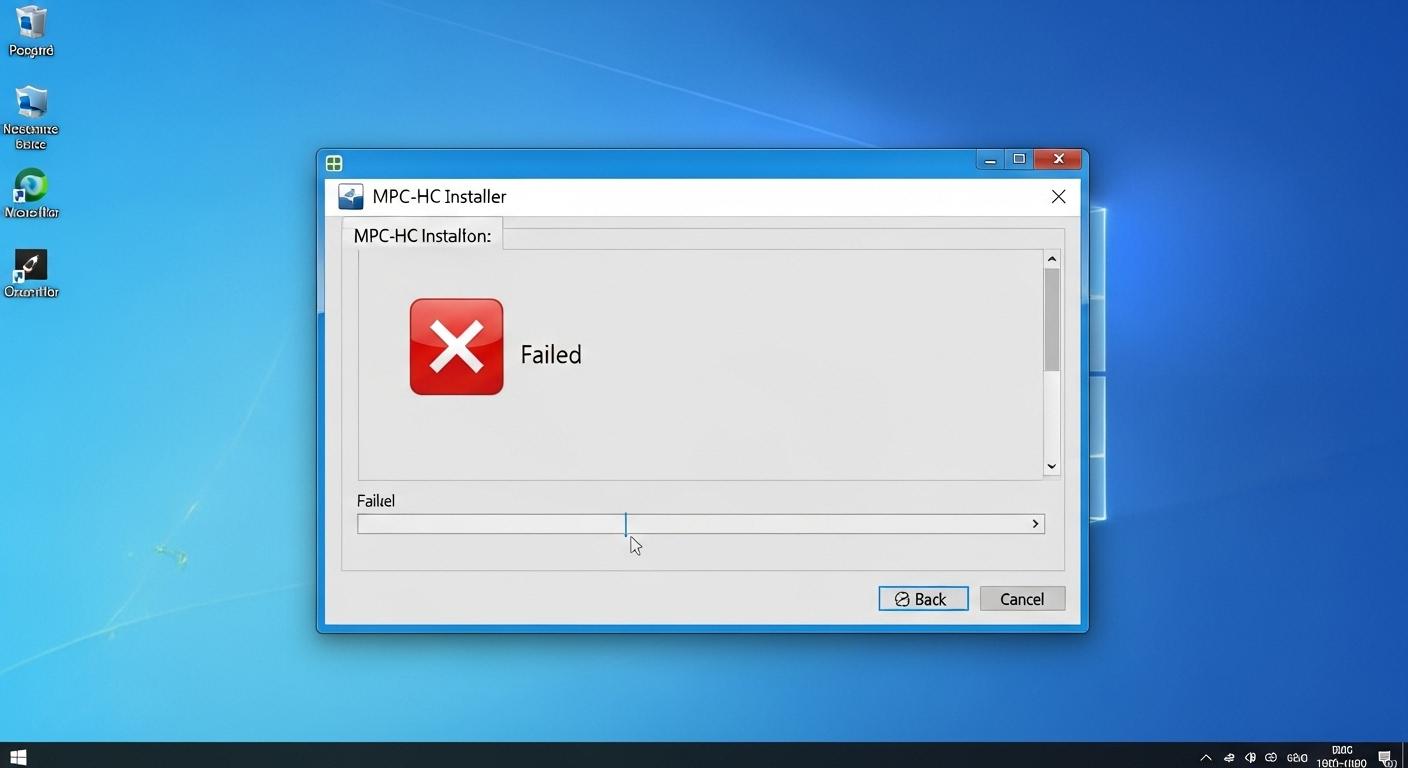Screen dimensions: 1408x768
Task: Select the MPC-HC Installation tab
Action: point(422,236)
